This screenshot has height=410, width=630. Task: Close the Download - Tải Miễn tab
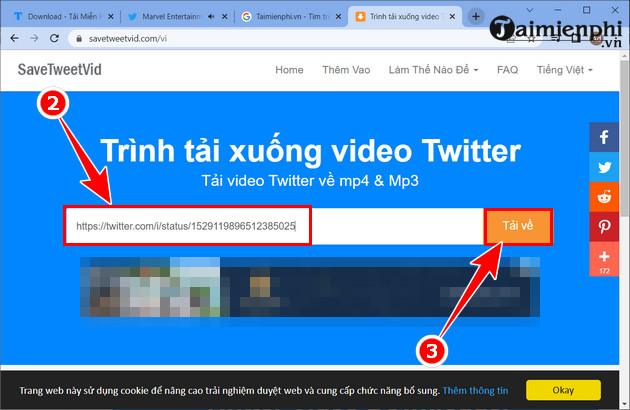[111, 16]
